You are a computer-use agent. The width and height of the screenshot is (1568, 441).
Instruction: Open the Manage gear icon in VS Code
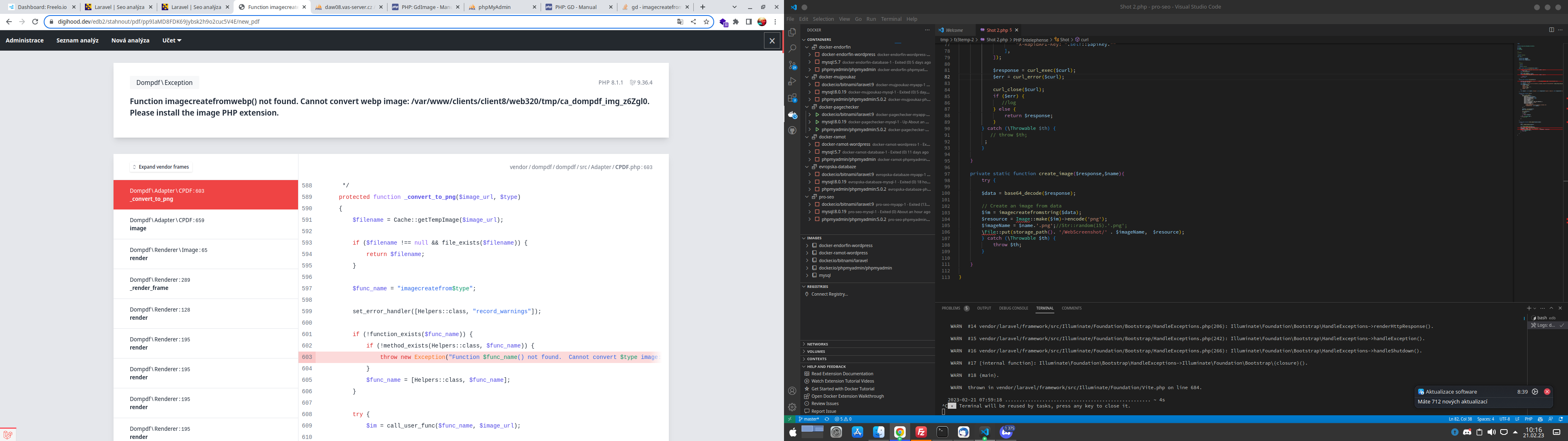pyautogui.click(x=792, y=407)
